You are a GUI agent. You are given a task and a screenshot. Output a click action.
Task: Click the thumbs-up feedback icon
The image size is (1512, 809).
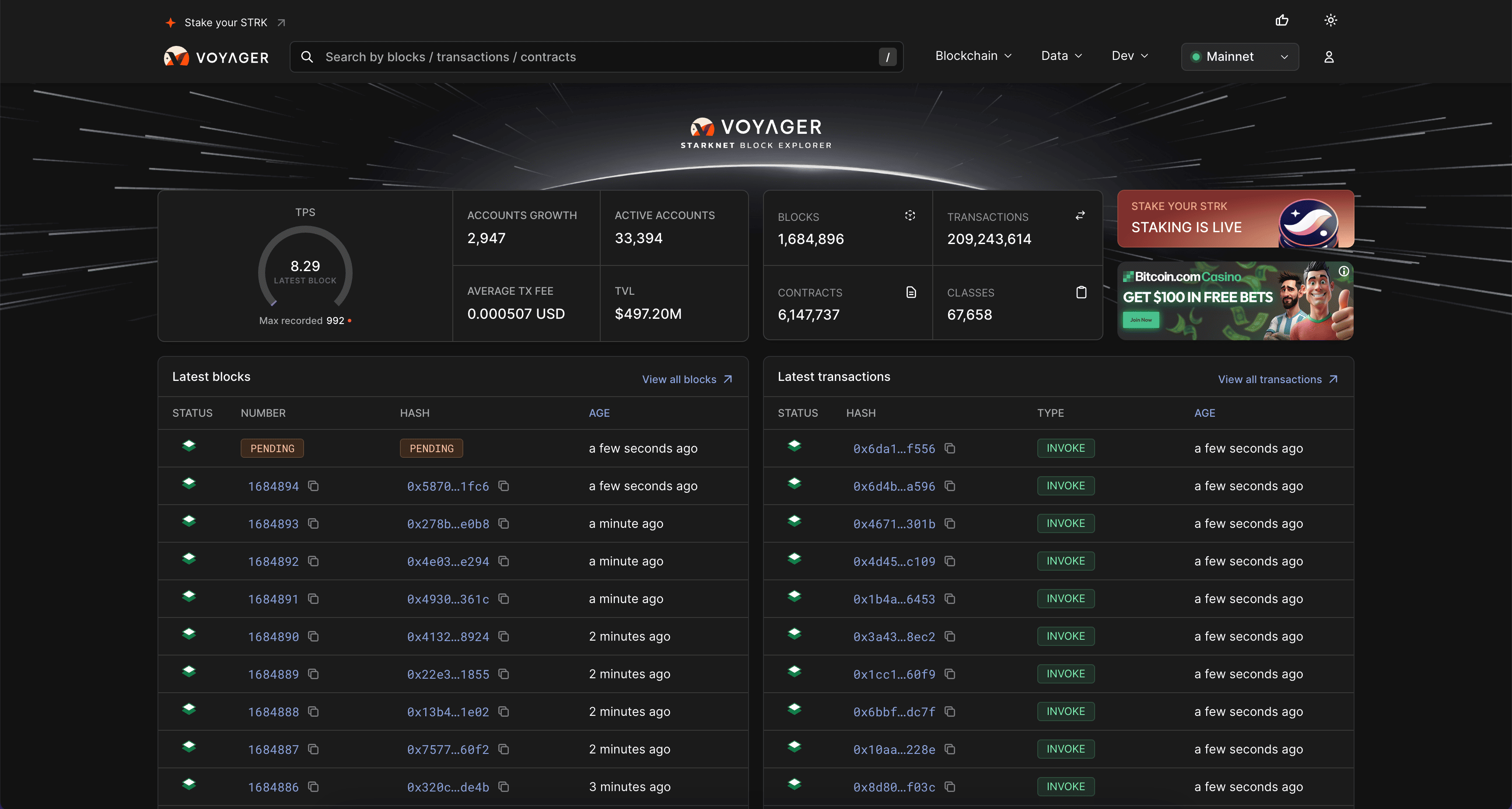tap(1282, 21)
